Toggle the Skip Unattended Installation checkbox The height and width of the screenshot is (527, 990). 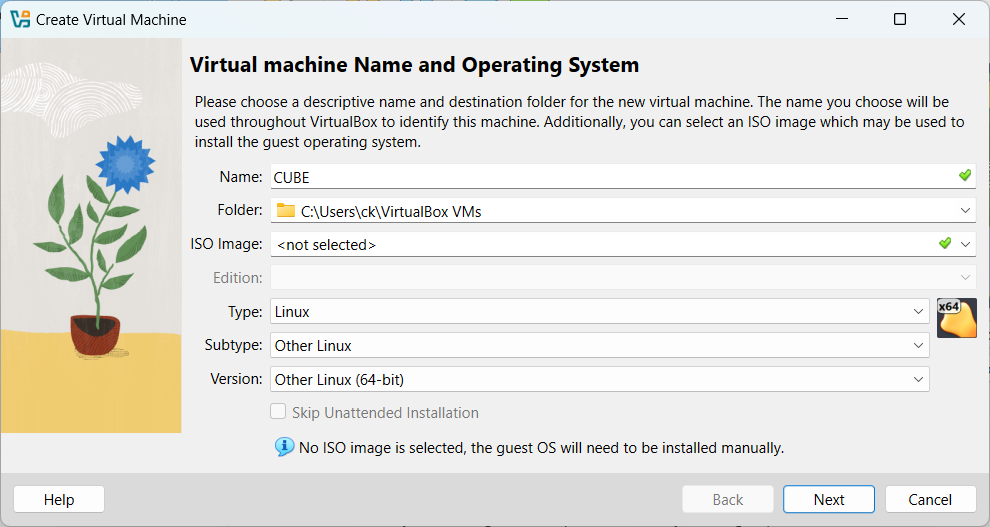pyautogui.click(x=279, y=413)
